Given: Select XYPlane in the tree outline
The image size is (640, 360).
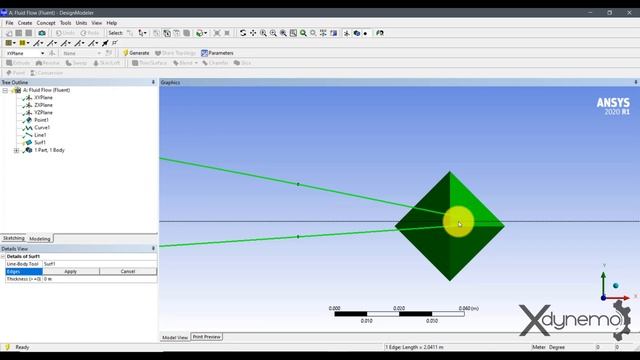Looking at the screenshot, I should click(x=43, y=98).
